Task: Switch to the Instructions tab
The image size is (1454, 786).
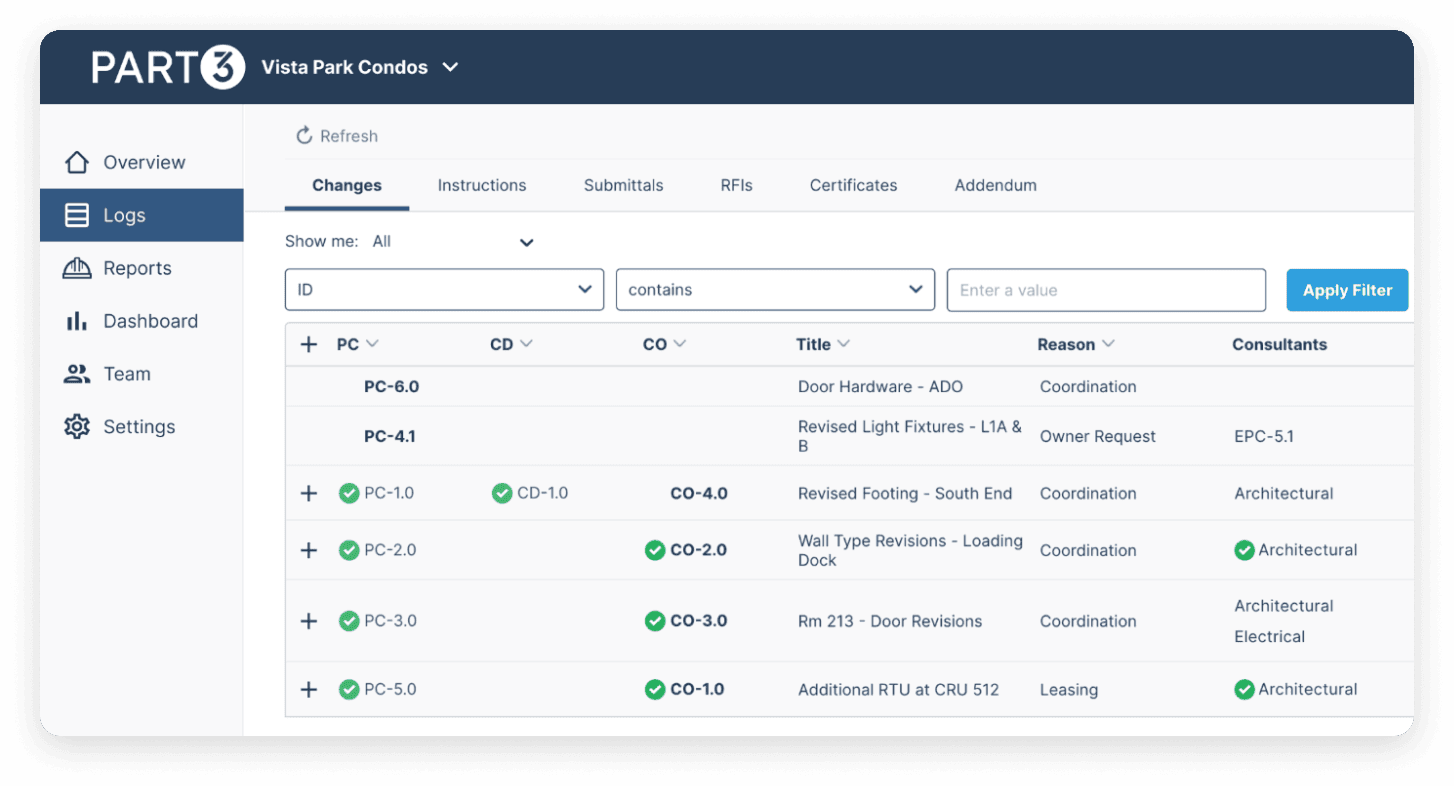Action: (x=482, y=185)
